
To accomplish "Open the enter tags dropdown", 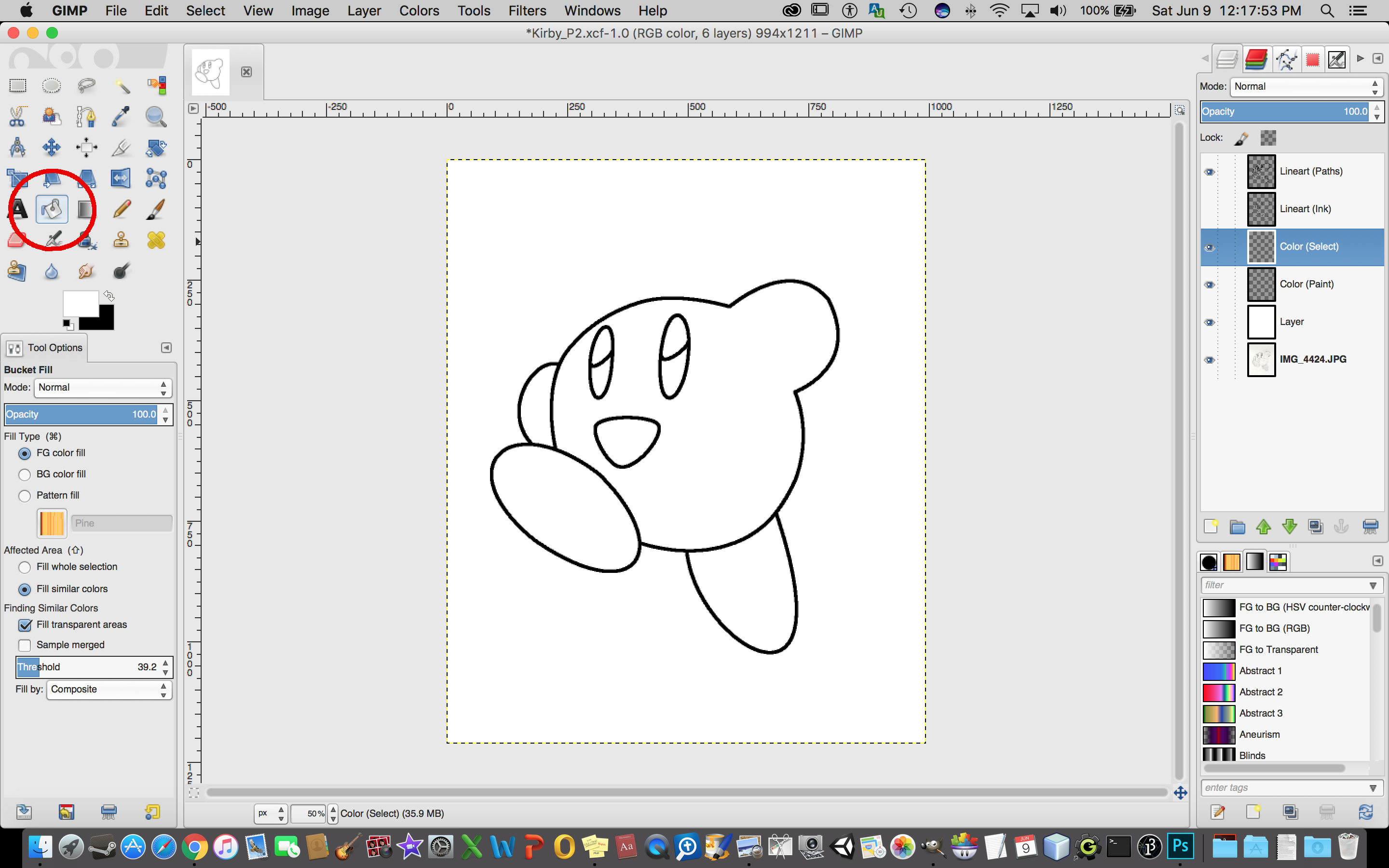I will pyautogui.click(x=1373, y=788).
